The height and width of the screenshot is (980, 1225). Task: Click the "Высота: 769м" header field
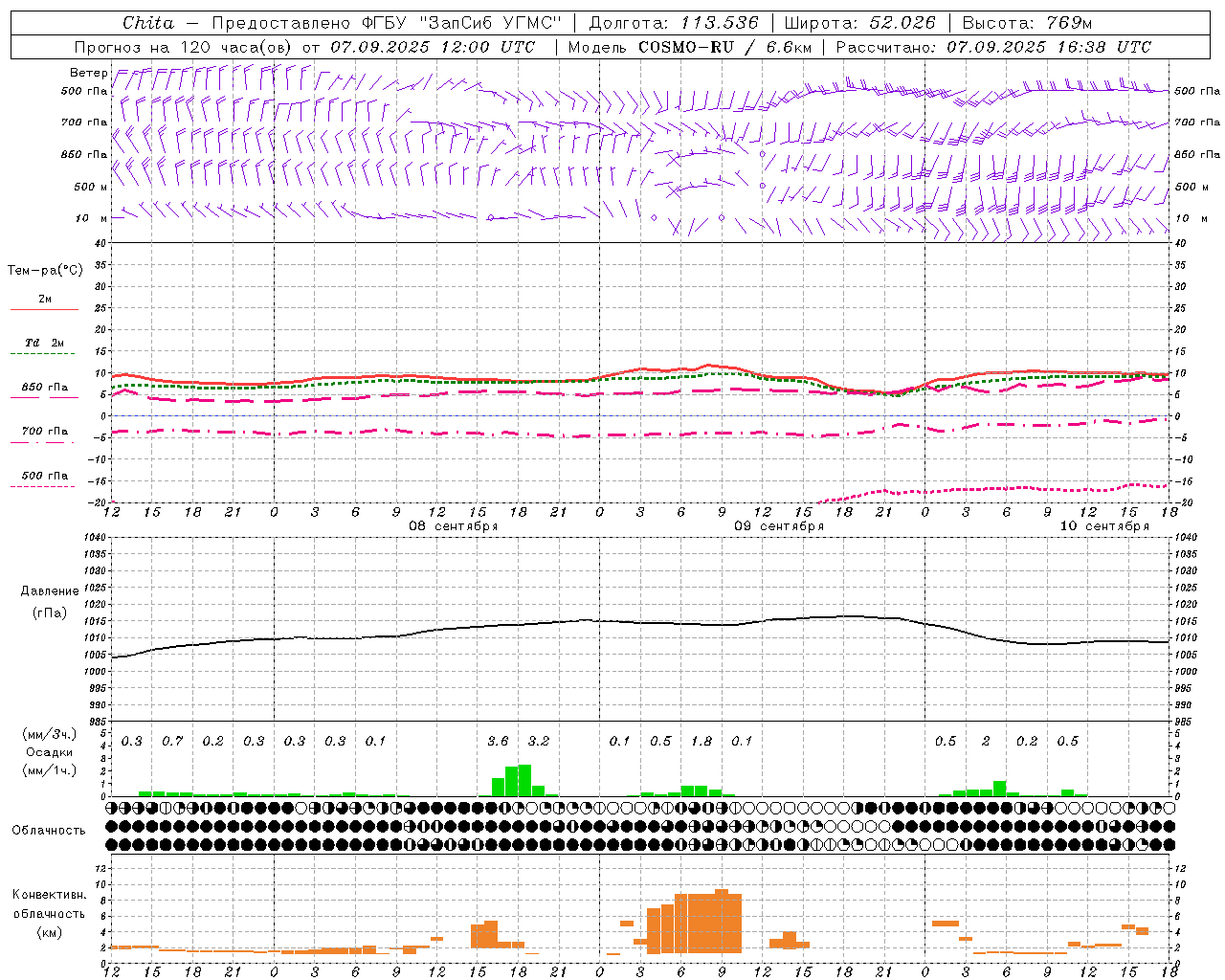pos(1027,23)
